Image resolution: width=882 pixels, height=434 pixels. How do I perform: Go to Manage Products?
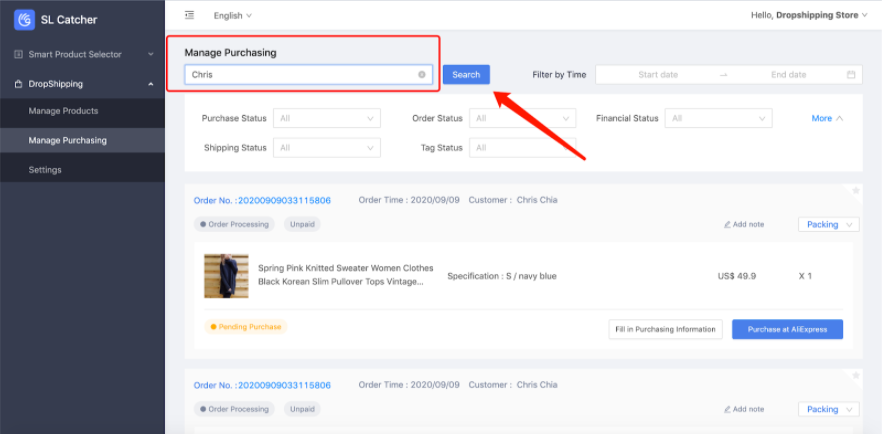[x=64, y=111]
